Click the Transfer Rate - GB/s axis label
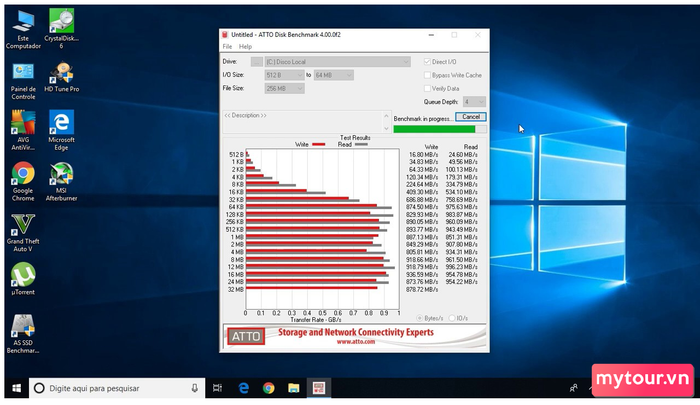 [x=316, y=320]
